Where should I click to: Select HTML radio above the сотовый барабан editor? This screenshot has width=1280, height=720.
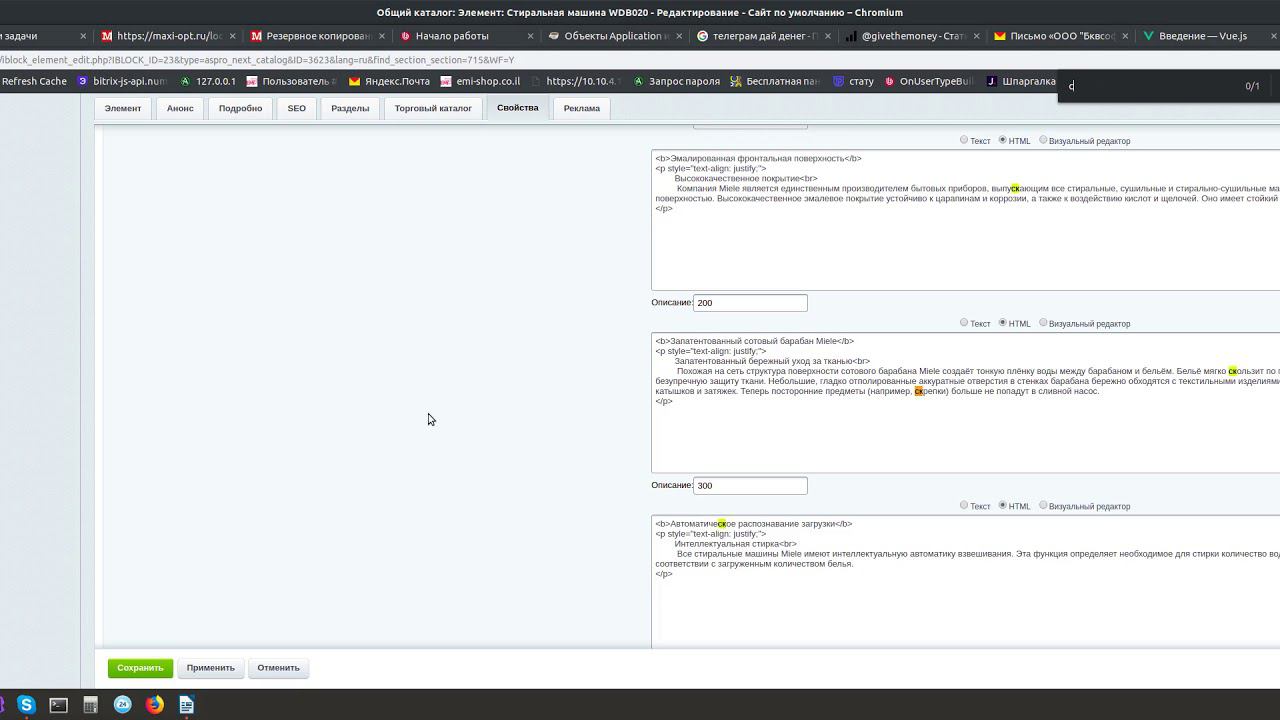pyautogui.click(x=1003, y=322)
